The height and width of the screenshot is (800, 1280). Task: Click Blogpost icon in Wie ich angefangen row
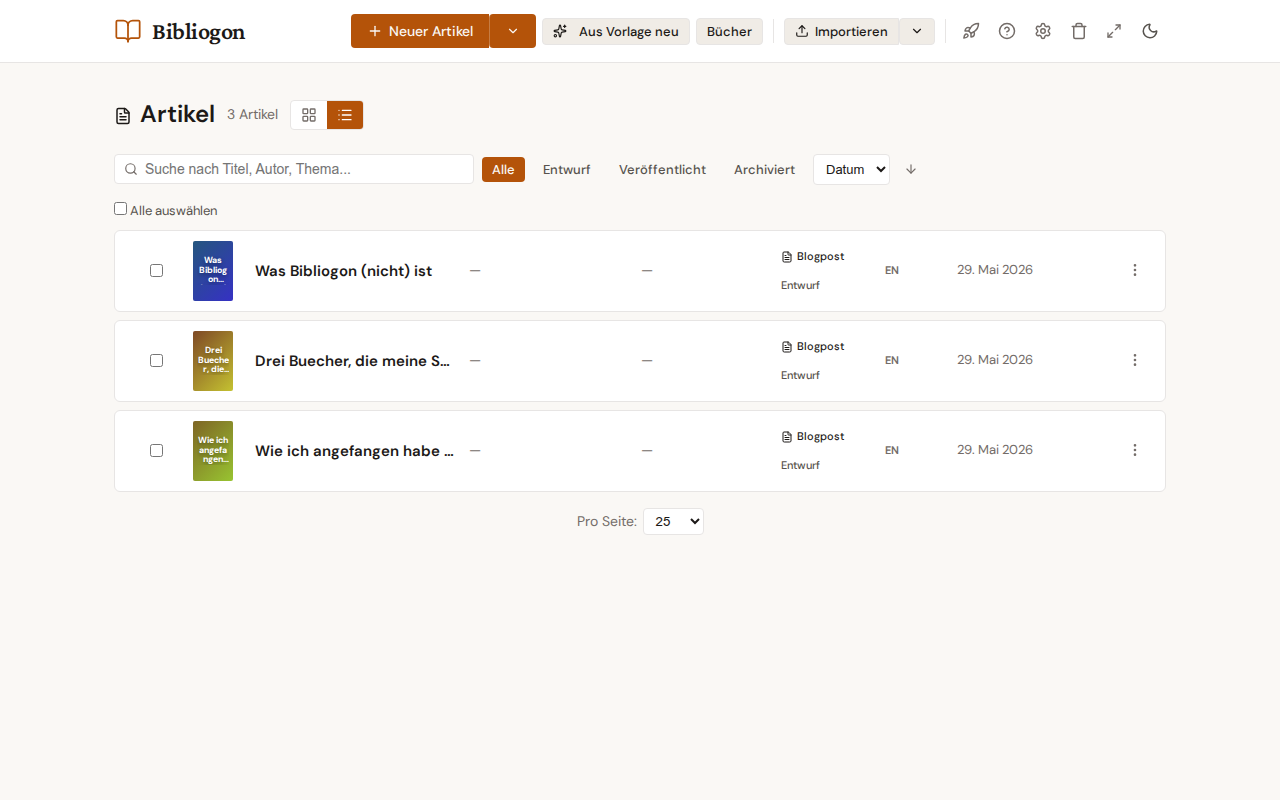point(787,437)
